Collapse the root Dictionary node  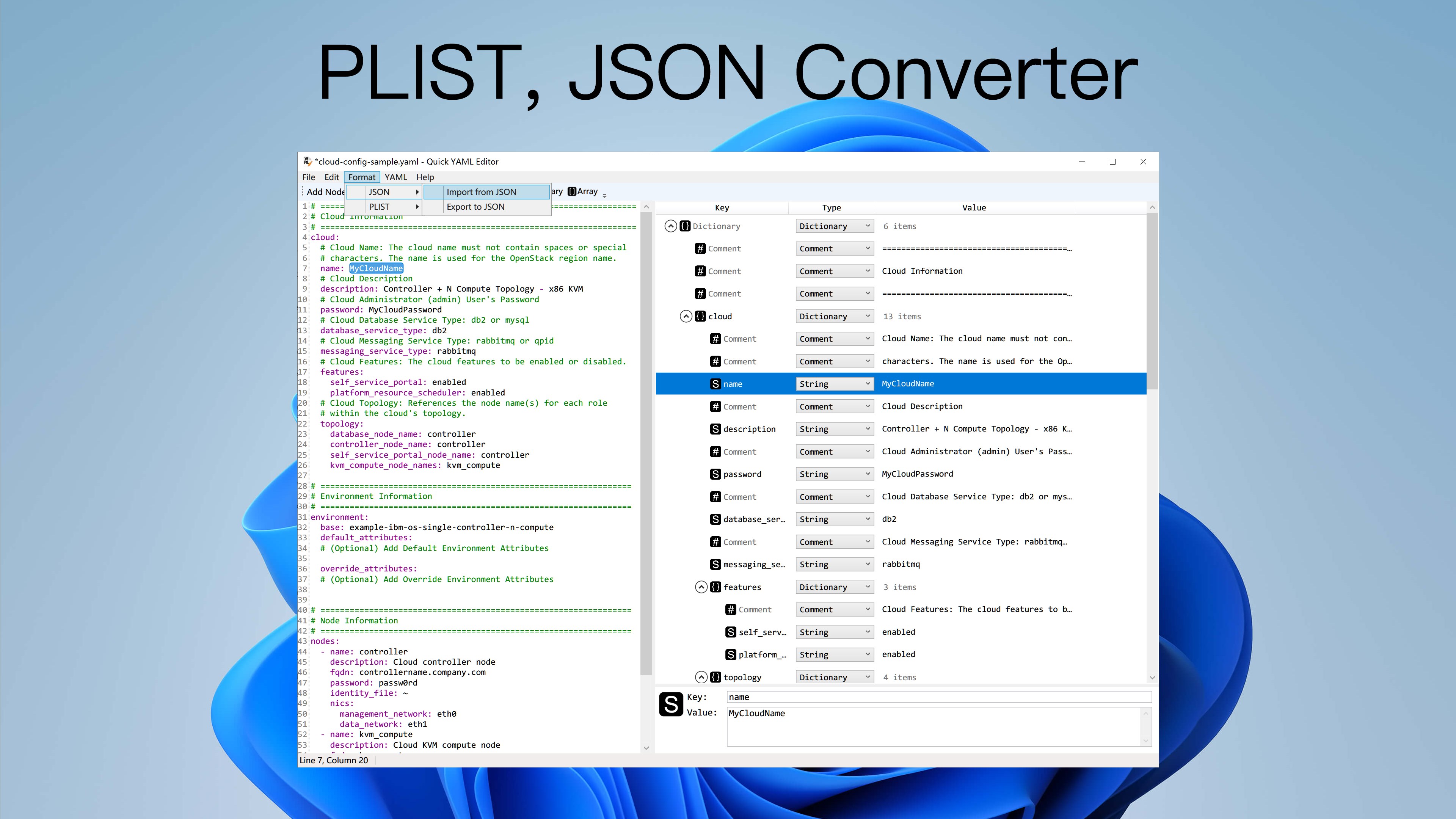[x=670, y=226]
